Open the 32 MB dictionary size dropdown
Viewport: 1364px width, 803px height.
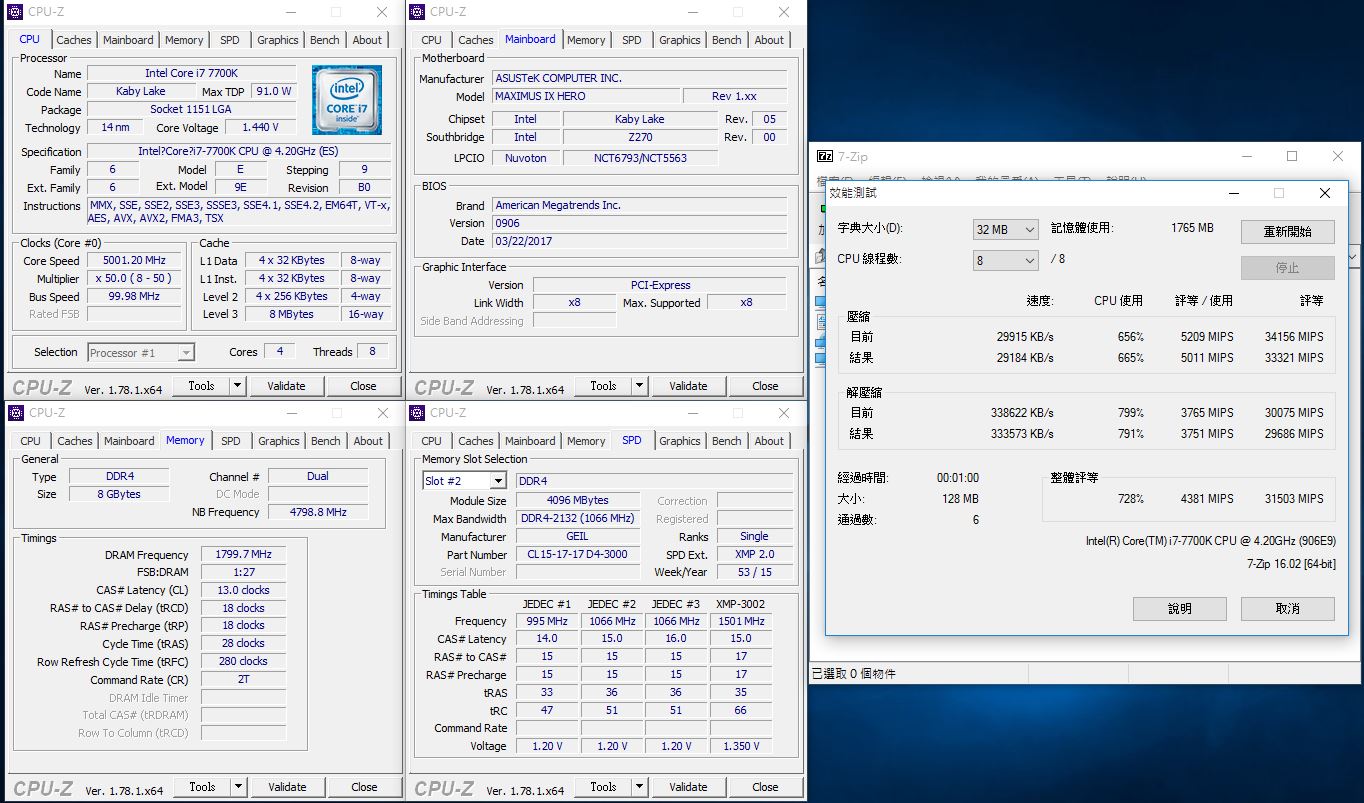click(x=1006, y=229)
